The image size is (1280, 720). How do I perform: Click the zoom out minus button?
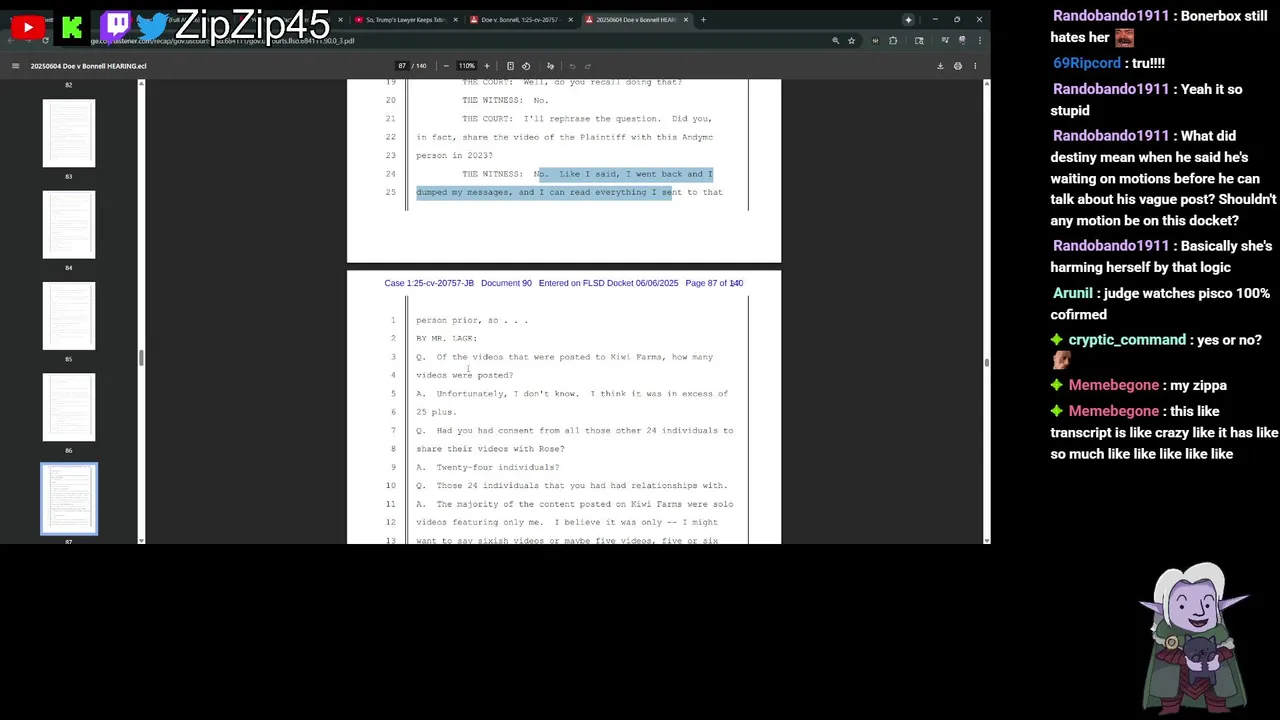pos(446,66)
